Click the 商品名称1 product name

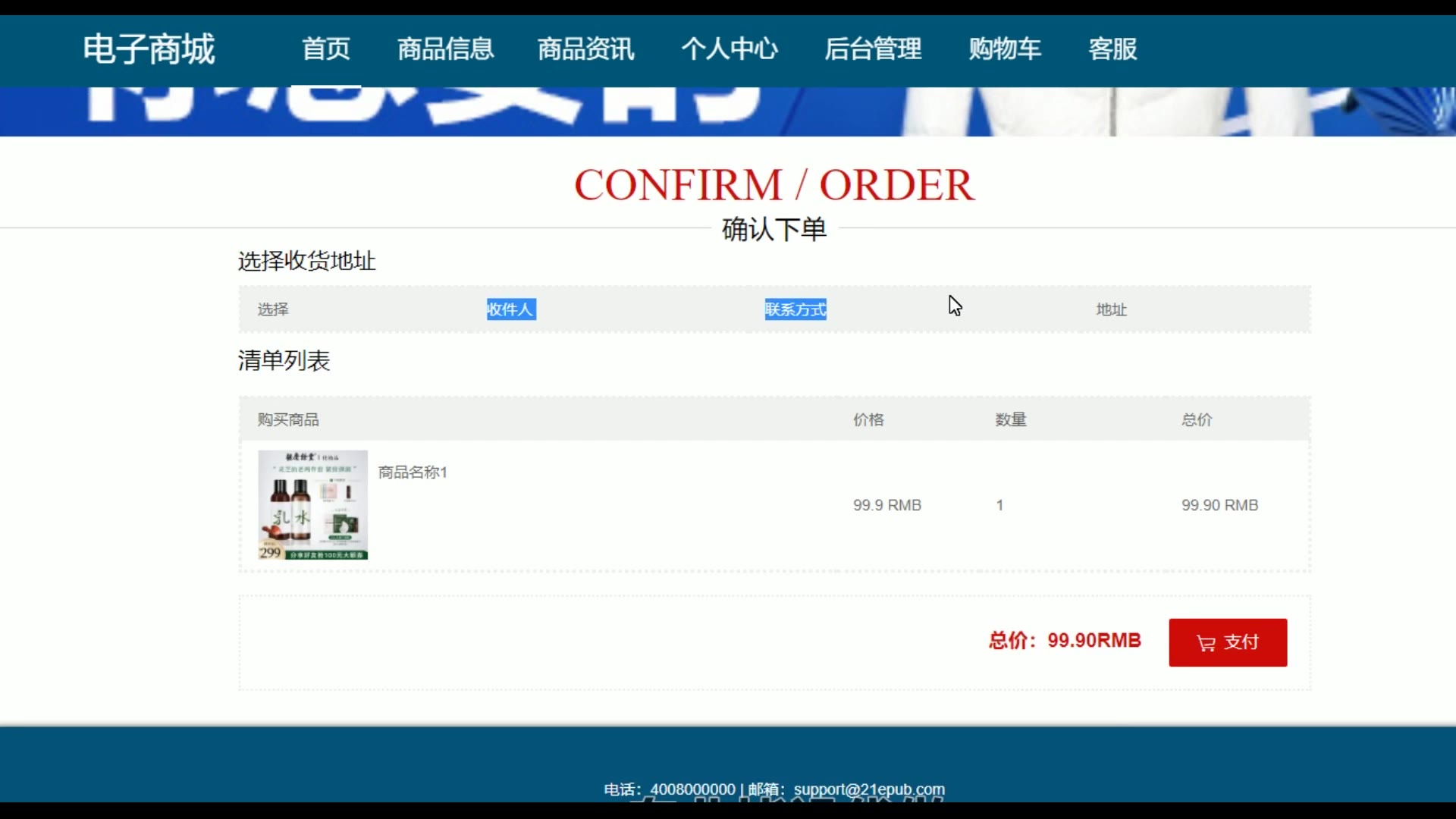pos(413,472)
